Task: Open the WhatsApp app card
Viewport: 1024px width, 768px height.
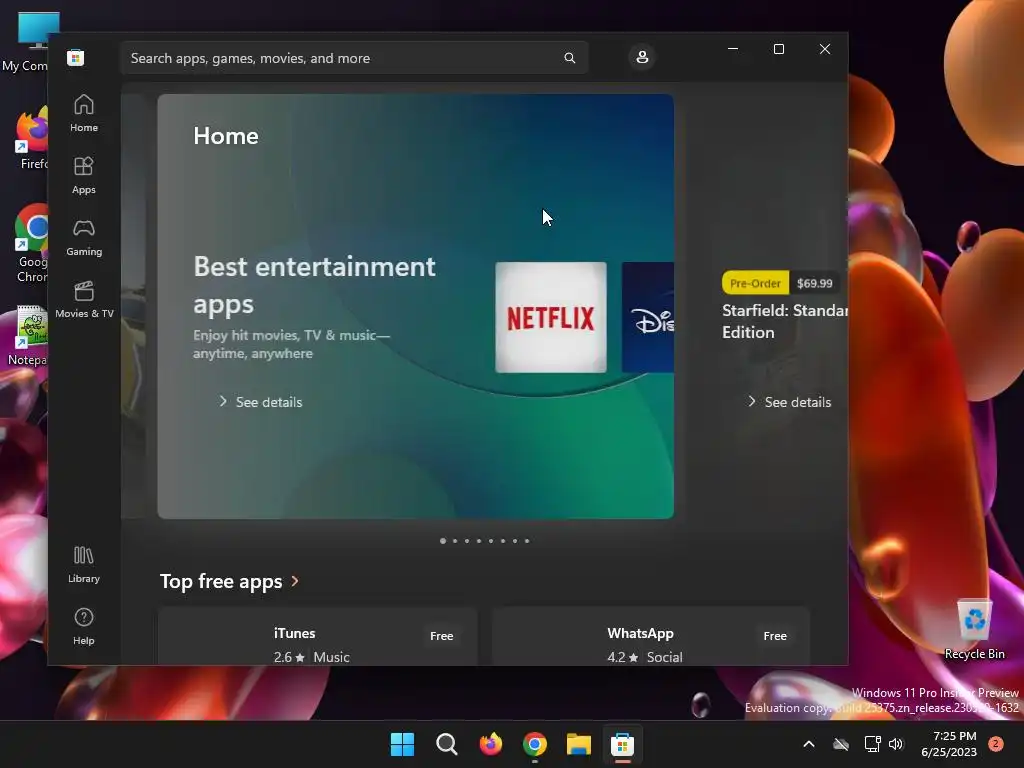Action: tap(651, 637)
